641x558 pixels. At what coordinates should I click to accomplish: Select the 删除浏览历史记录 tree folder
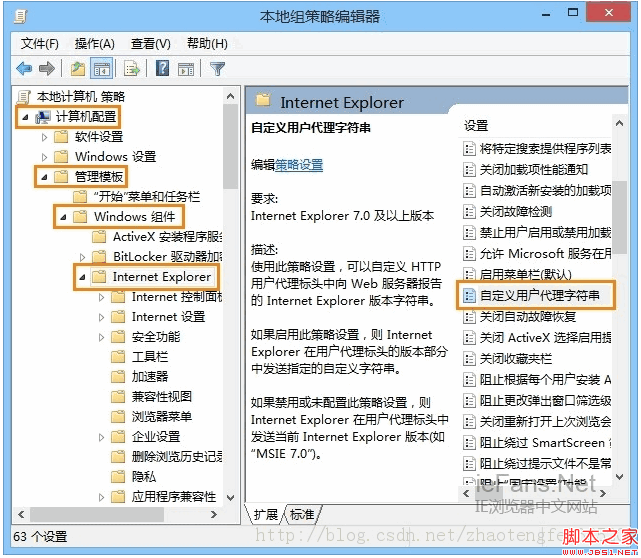pos(167,456)
